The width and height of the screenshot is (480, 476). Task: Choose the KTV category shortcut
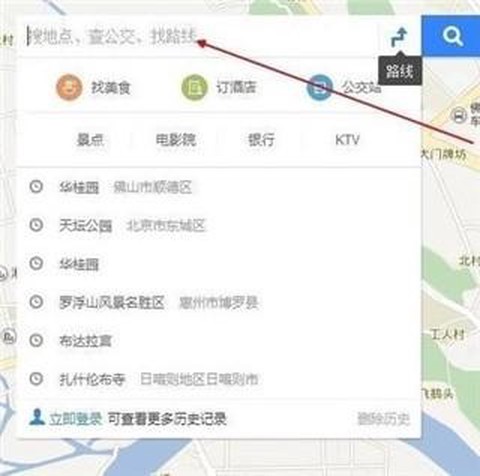click(347, 140)
